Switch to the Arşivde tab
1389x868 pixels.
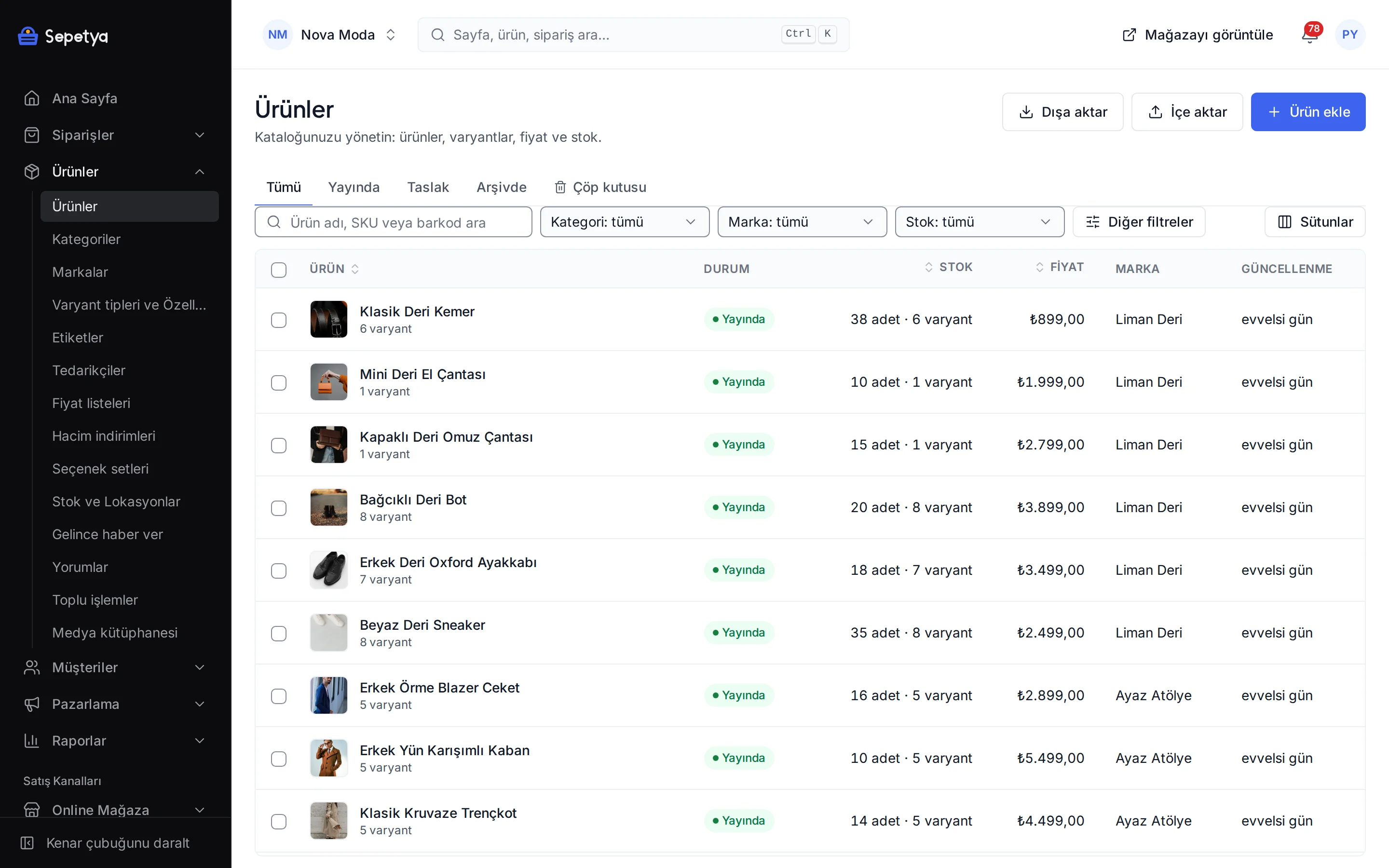[501, 187]
